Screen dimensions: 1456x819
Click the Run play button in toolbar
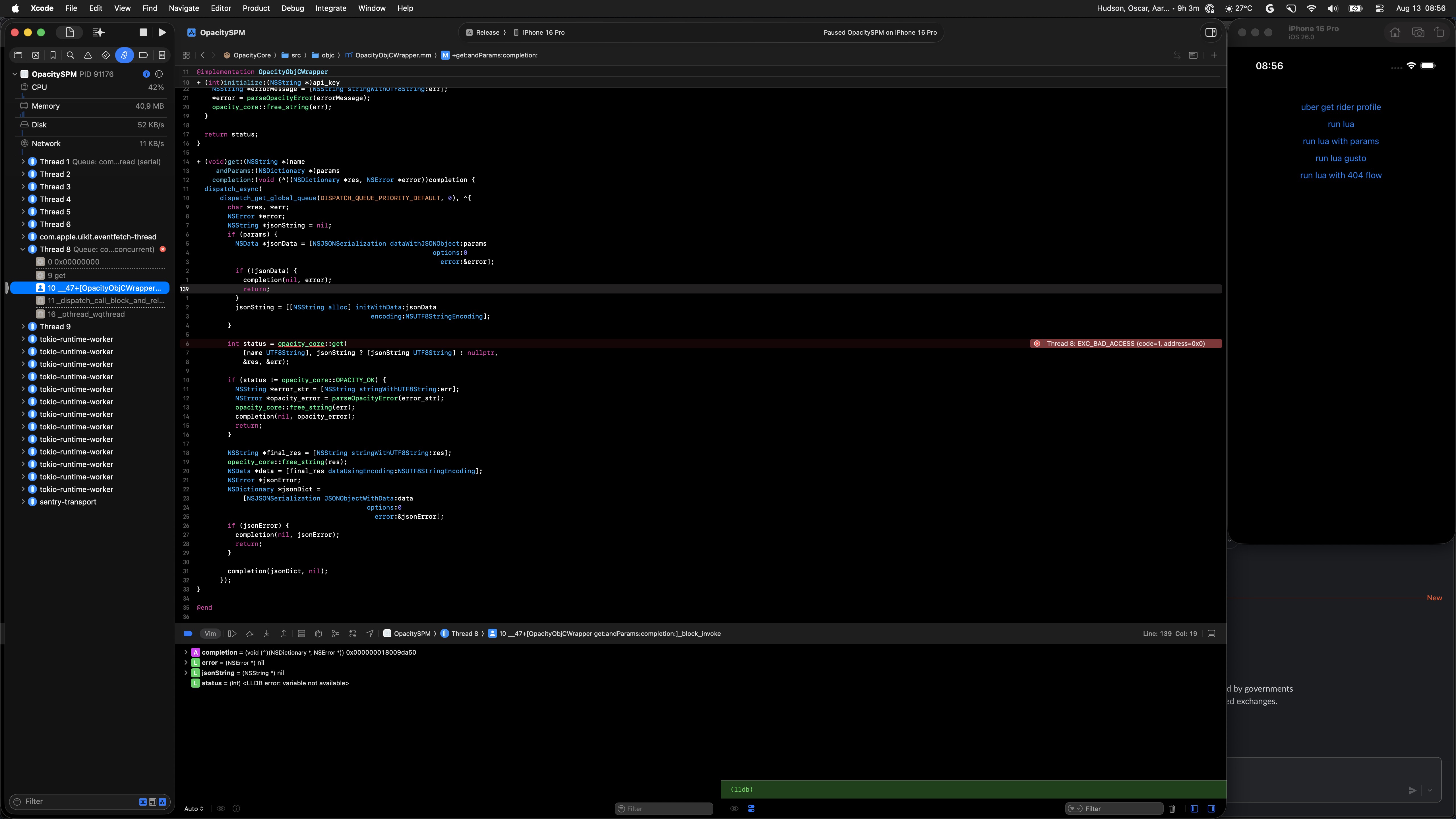(162, 32)
